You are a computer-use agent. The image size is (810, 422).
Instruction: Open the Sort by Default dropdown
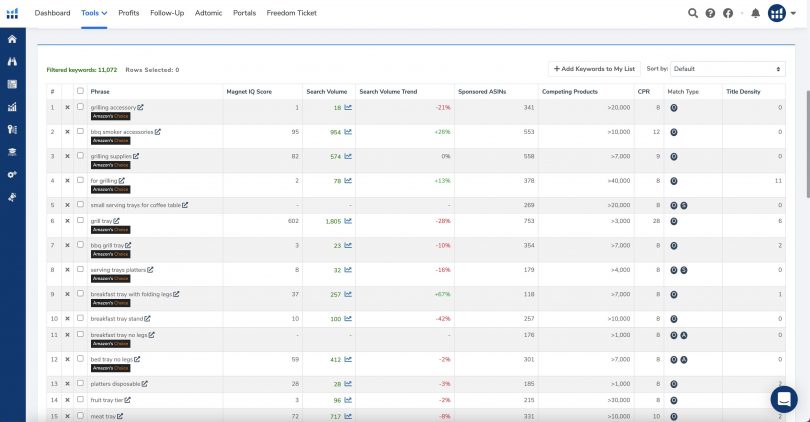click(x=727, y=69)
